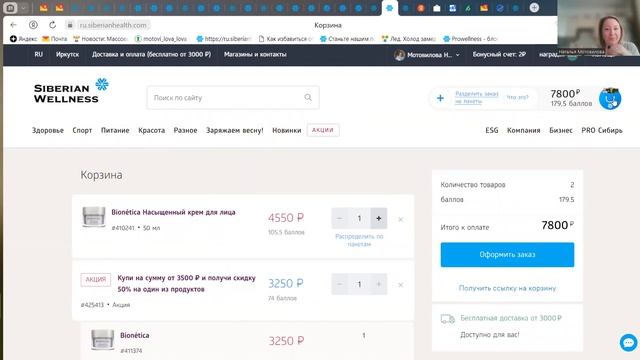Open Почта bookmark
The image size is (640, 360).
(x=55, y=39)
